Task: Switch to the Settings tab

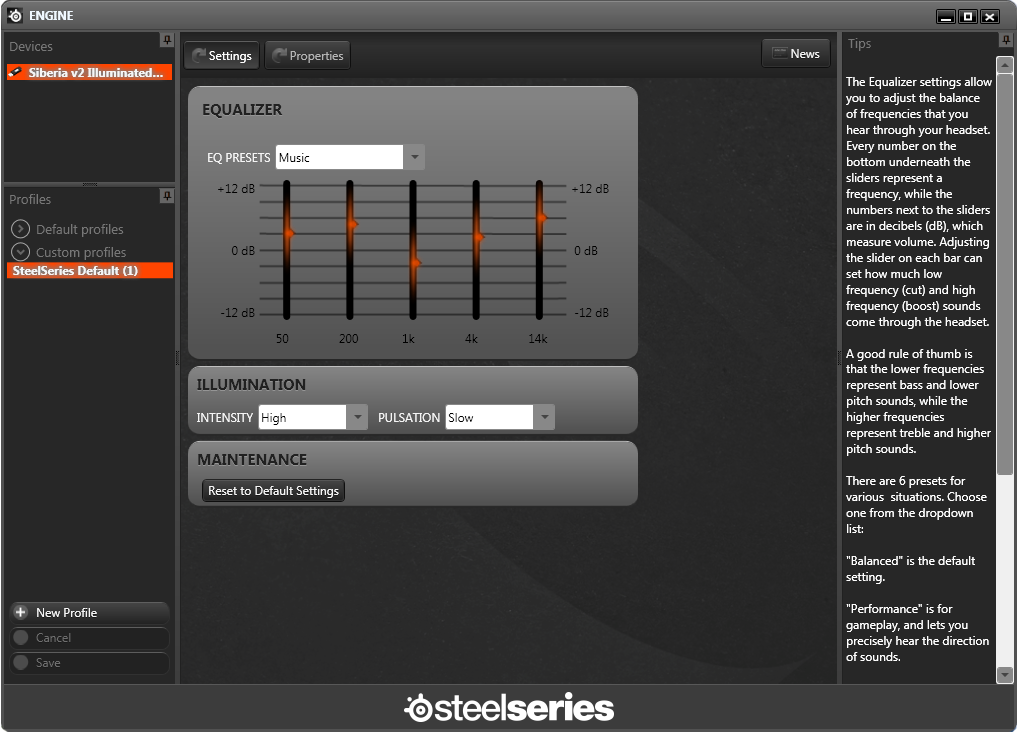Action: click(x=221, y=56)
